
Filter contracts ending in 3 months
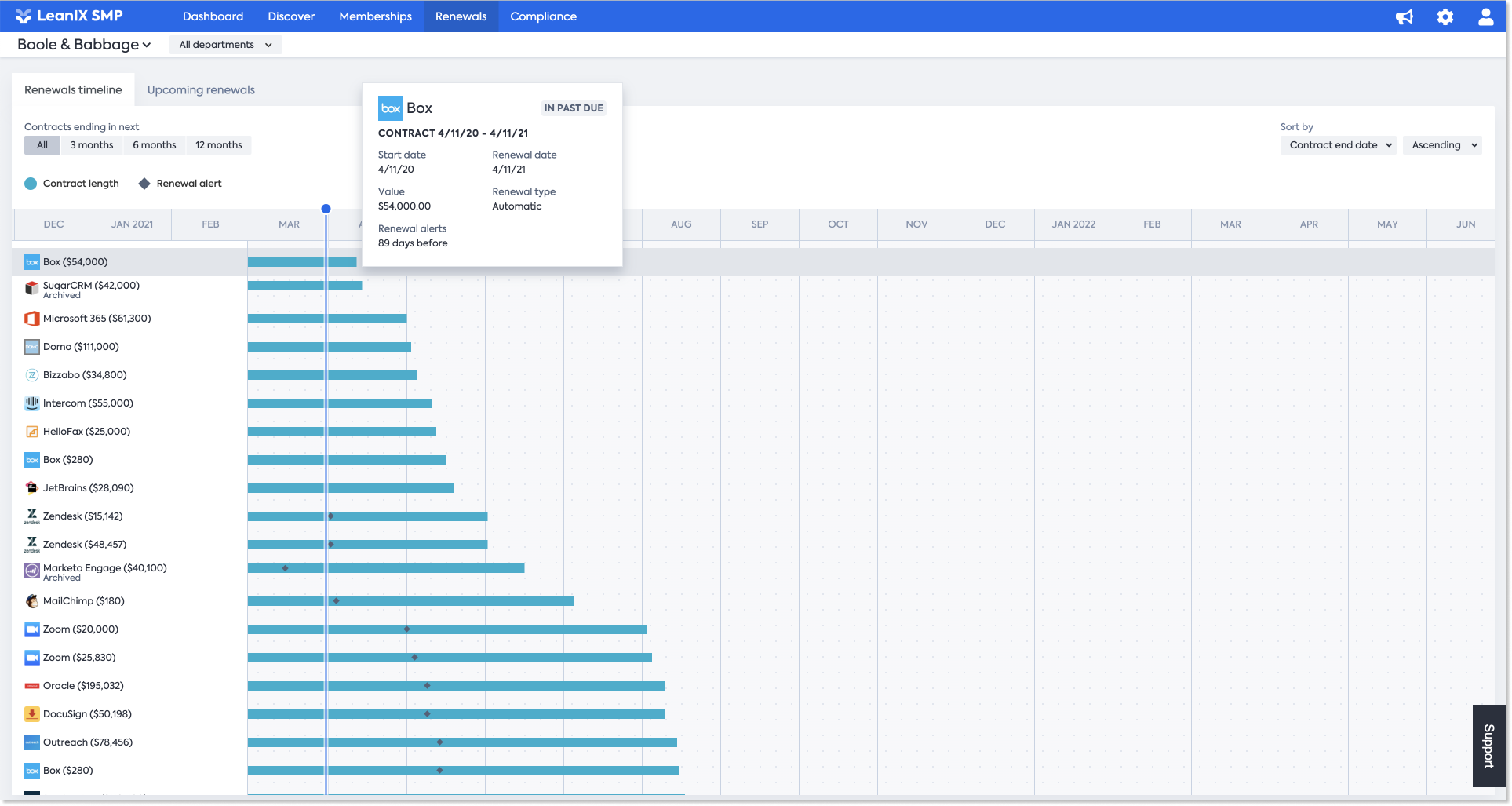pos(92,145)
